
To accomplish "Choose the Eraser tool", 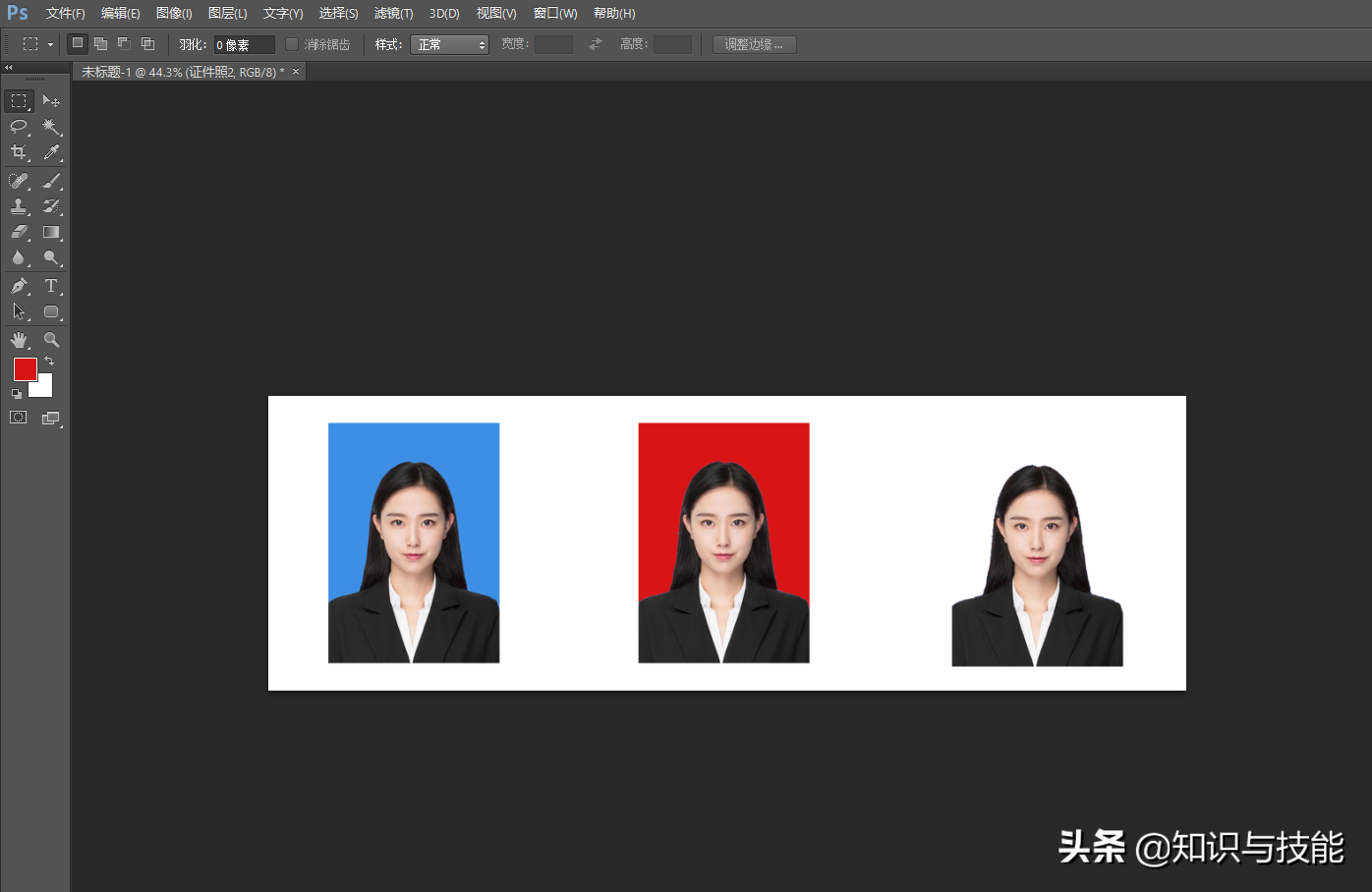I will [19, 233].
